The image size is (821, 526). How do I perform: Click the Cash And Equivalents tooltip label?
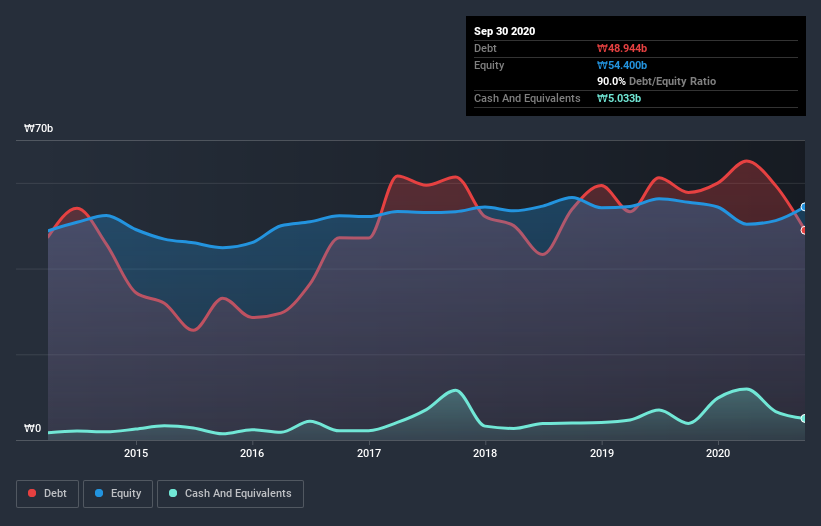(x=527, y=98)
